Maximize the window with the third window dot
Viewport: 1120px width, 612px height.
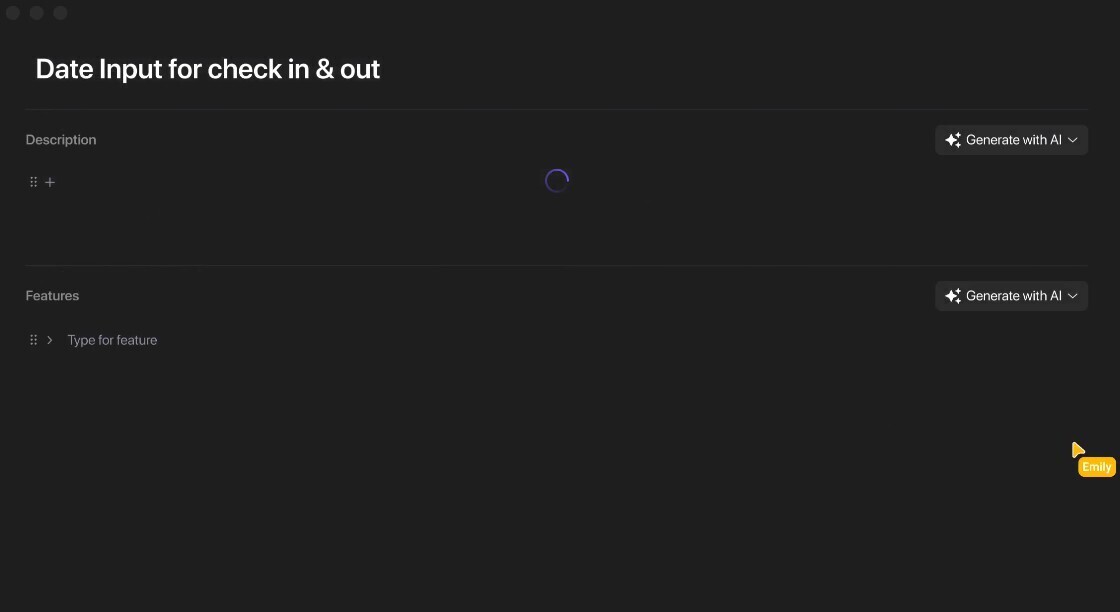coord(60,13)
